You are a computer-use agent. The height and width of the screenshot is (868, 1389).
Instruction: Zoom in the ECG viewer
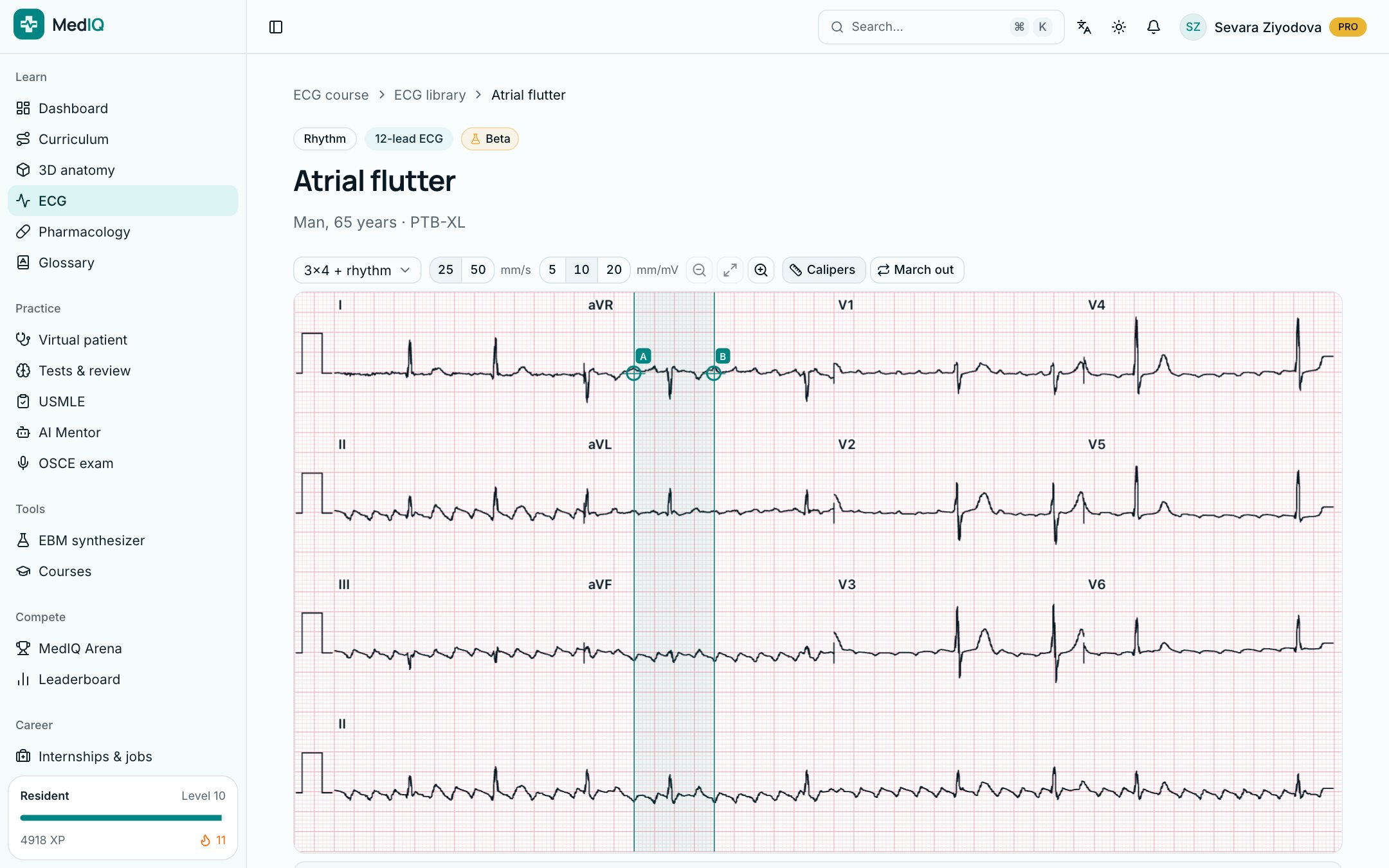pos(761,270)
